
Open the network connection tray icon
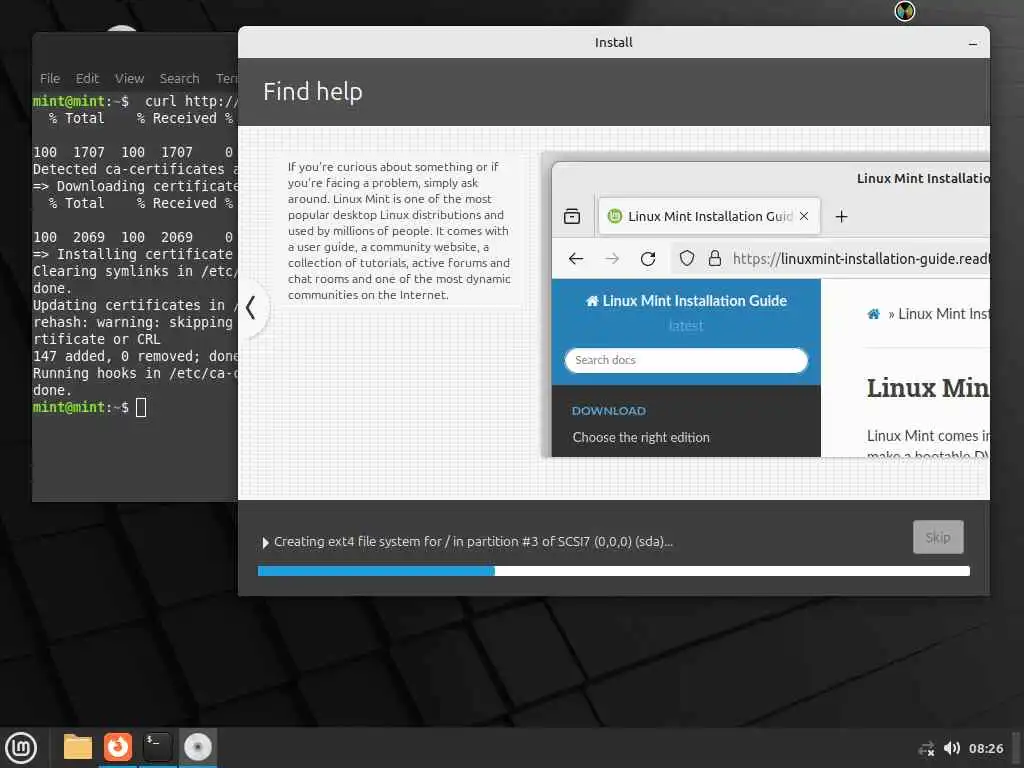pos(926,749)
